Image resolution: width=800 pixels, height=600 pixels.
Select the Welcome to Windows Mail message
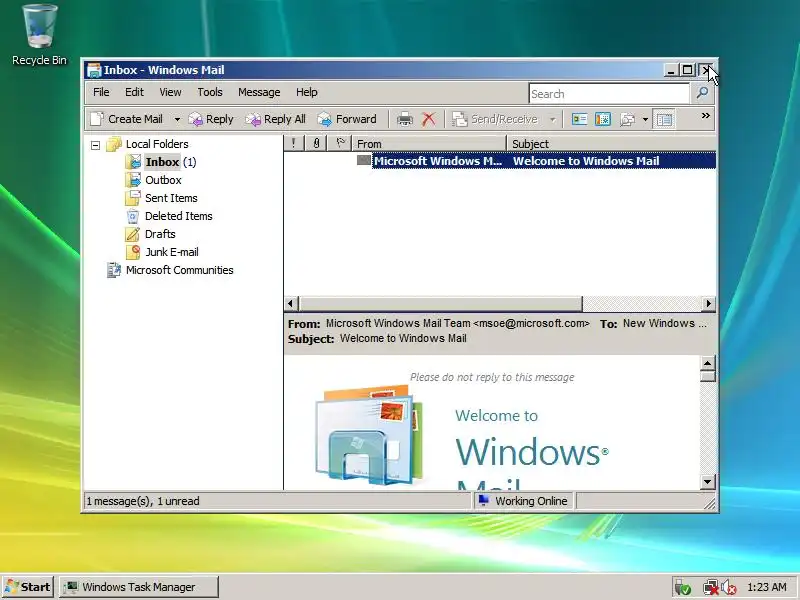(x=586, y=161)
